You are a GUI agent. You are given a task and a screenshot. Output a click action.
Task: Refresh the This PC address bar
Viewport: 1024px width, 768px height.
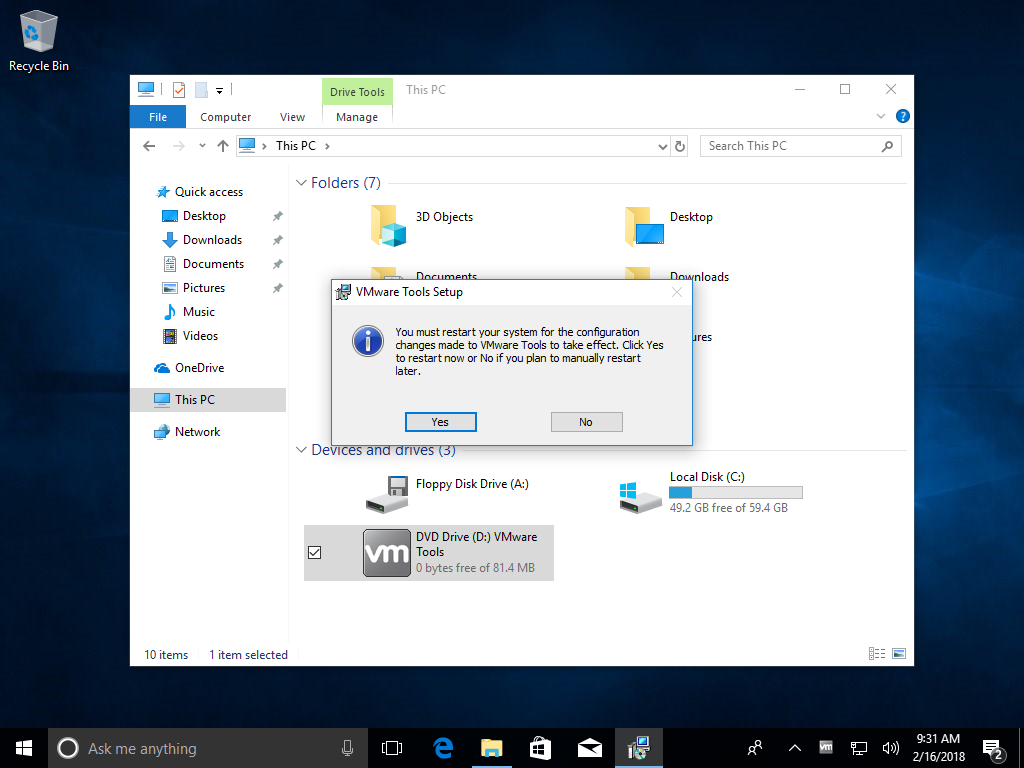tap(680, 146)
